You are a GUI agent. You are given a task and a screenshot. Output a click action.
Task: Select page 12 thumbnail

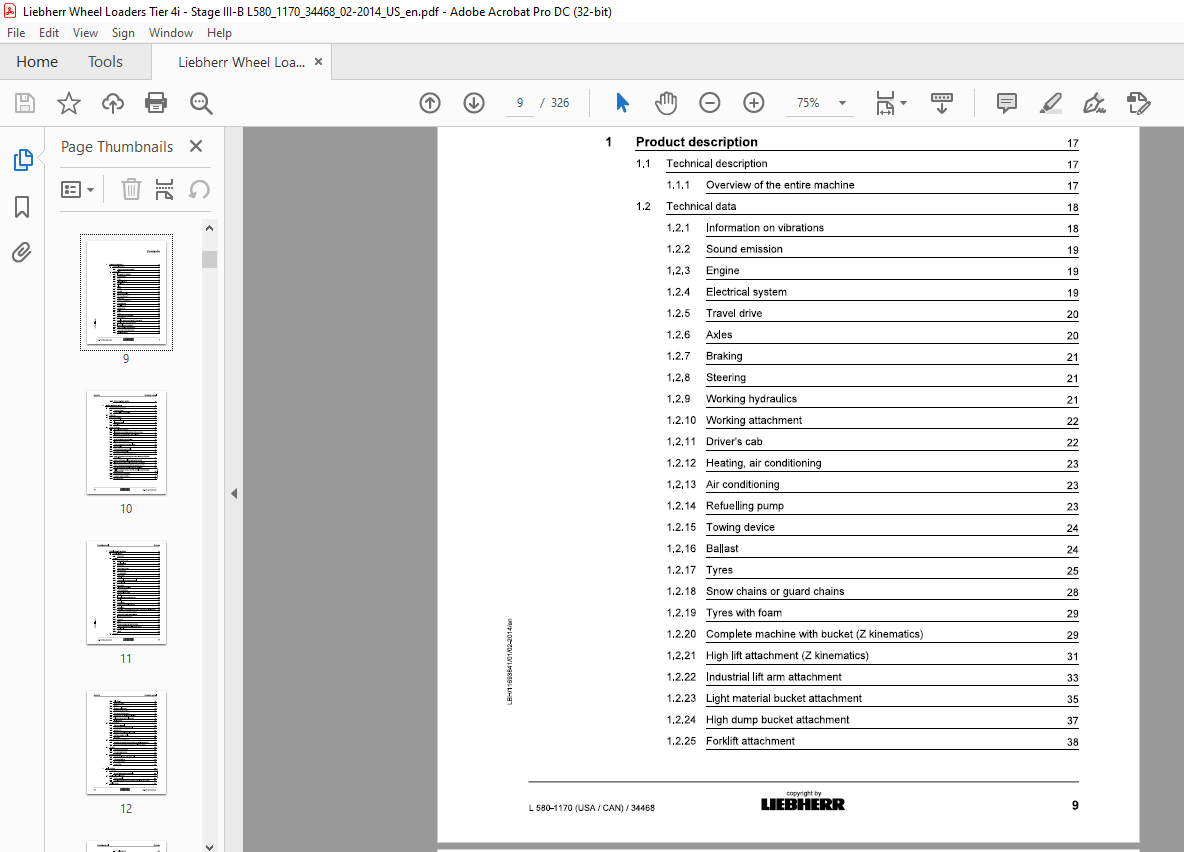coord(126,743)
